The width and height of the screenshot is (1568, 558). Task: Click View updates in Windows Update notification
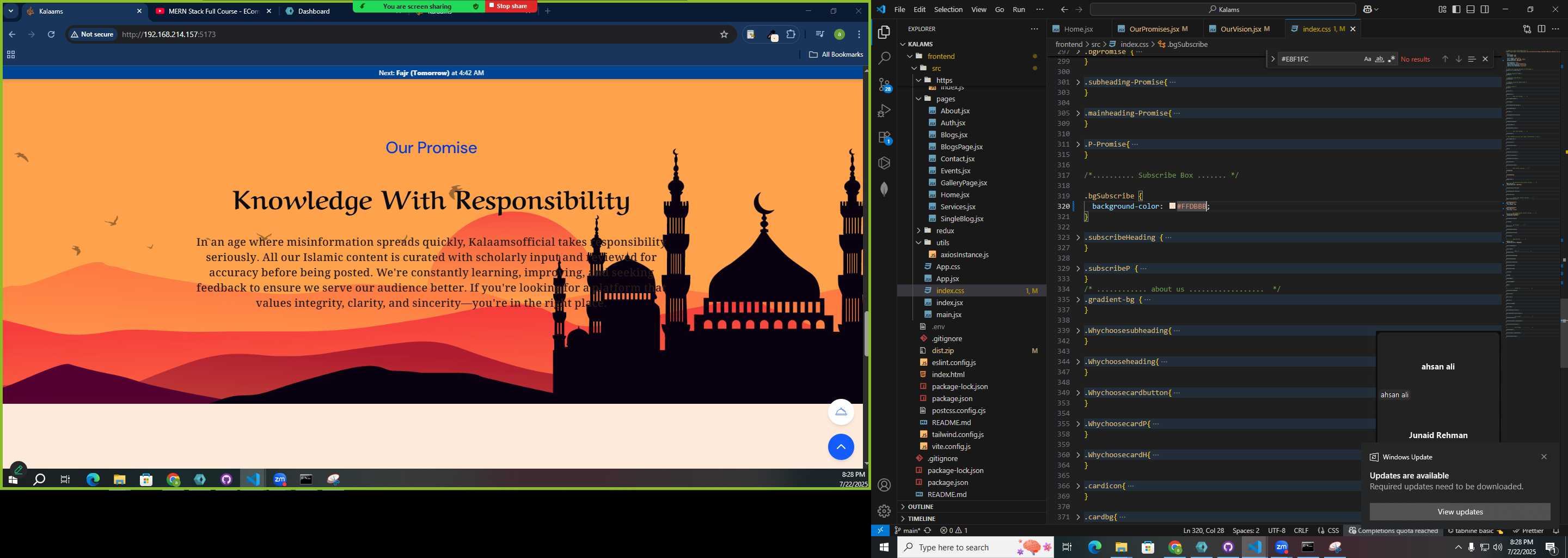[x=1460, y=512]
